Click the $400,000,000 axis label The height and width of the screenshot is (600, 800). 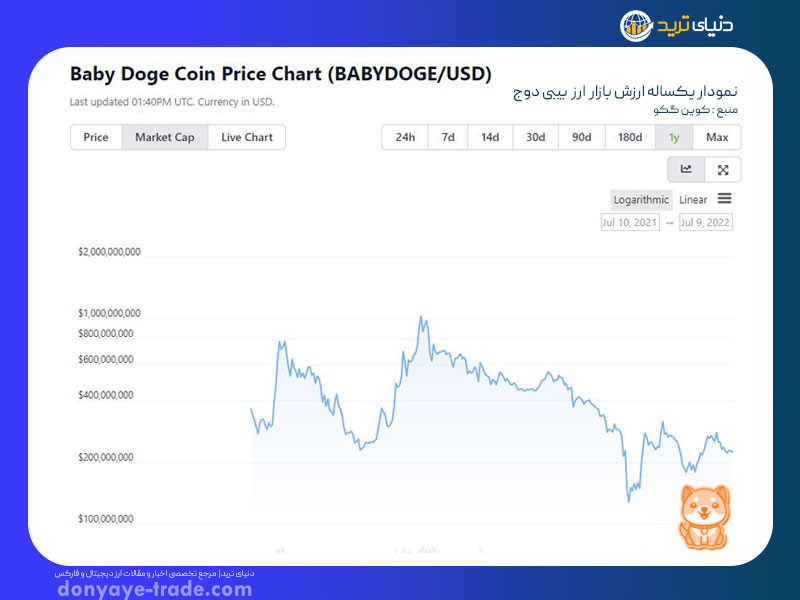tap(106, 395)
